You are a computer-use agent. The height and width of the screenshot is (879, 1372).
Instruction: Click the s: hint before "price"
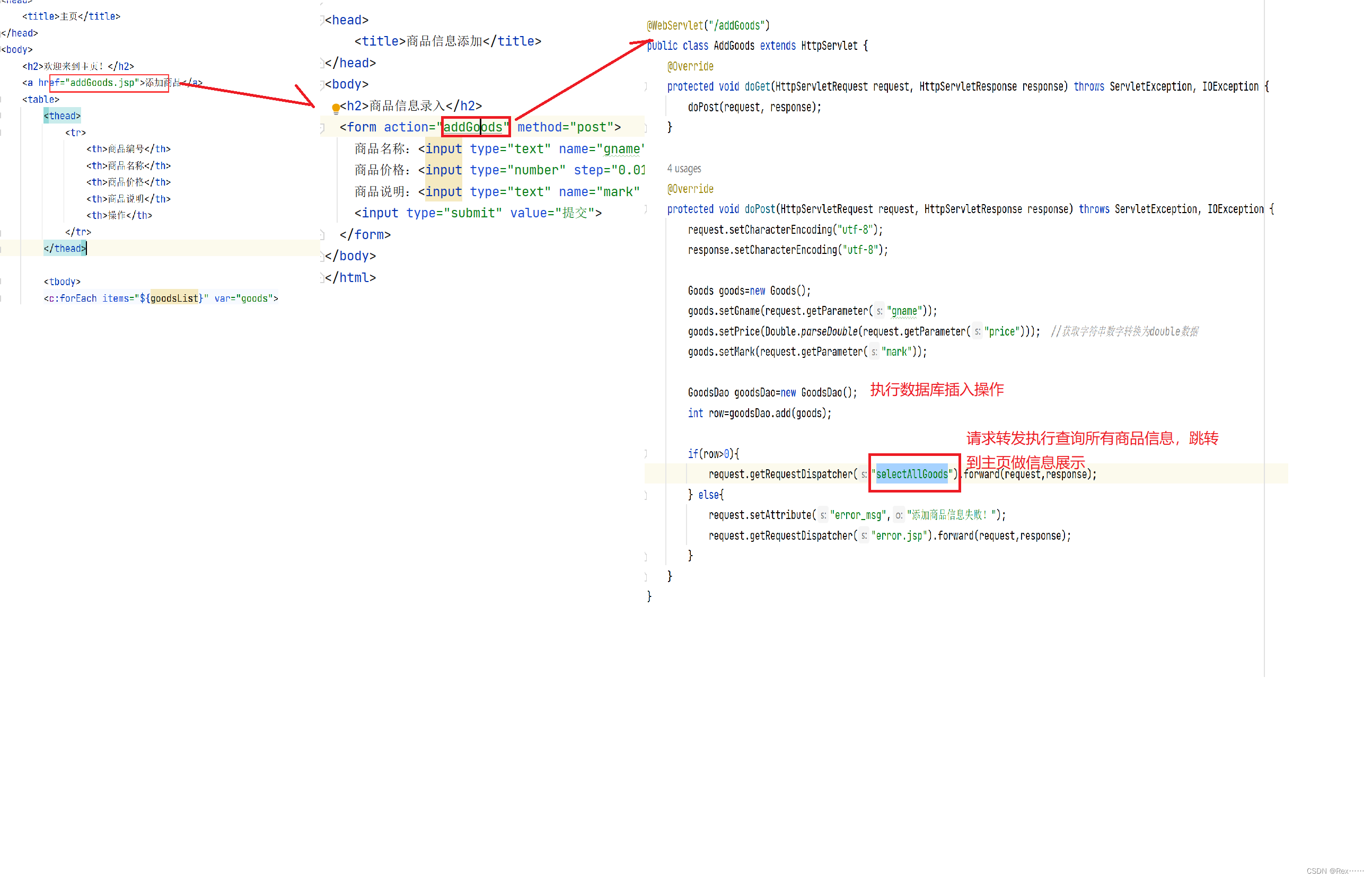[x=977, y=331]
